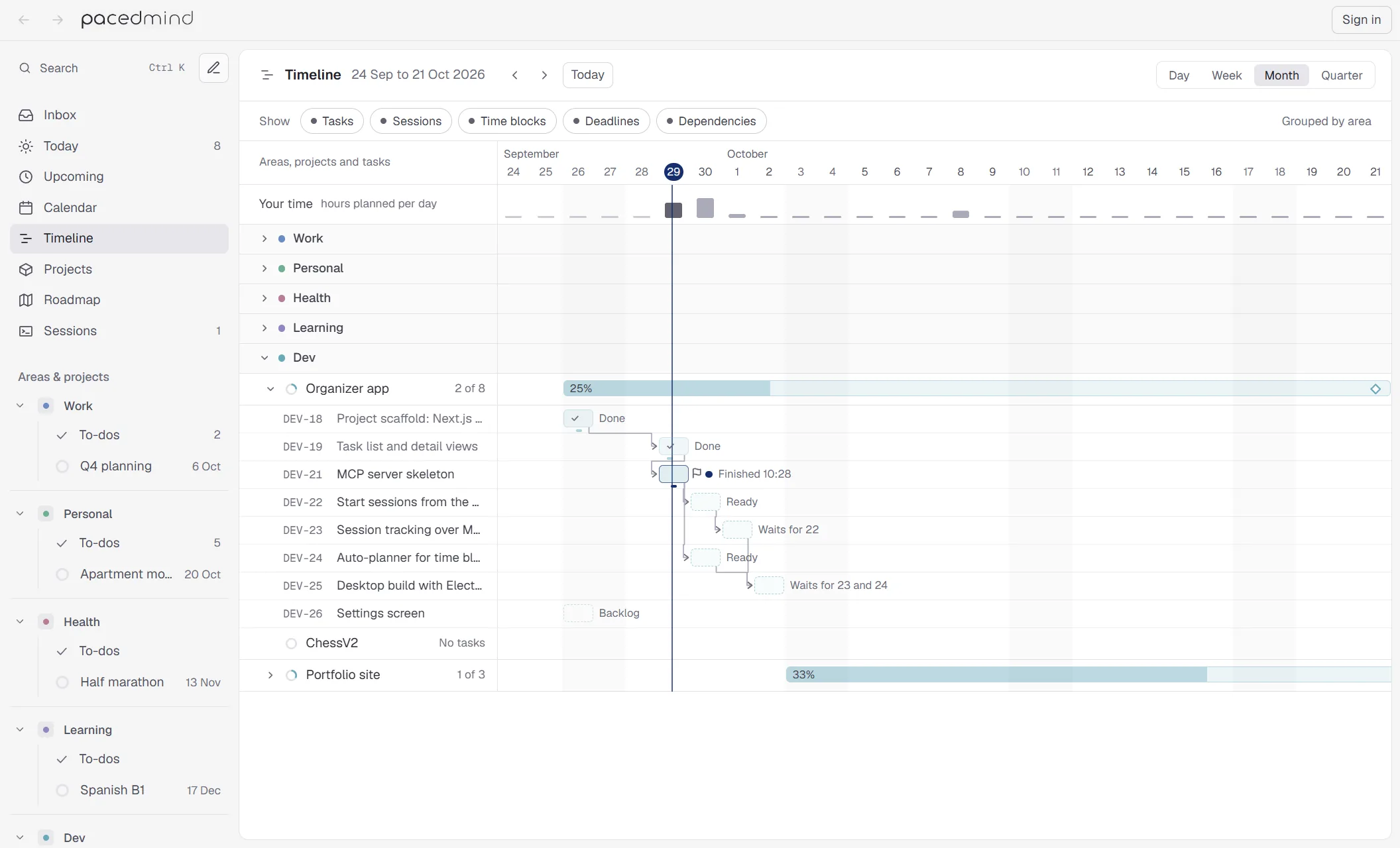1400x848 pixels.
Task: Open the Inbox tray icon
Action: pos(26,115)
